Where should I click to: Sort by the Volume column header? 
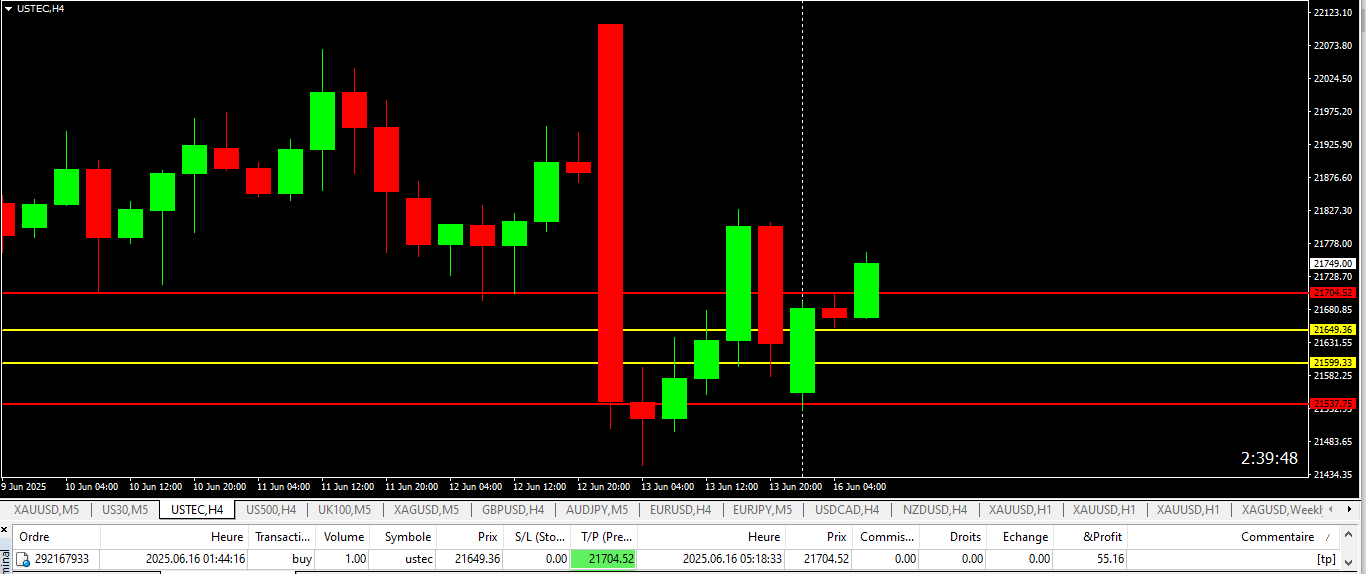coord(343,537)
